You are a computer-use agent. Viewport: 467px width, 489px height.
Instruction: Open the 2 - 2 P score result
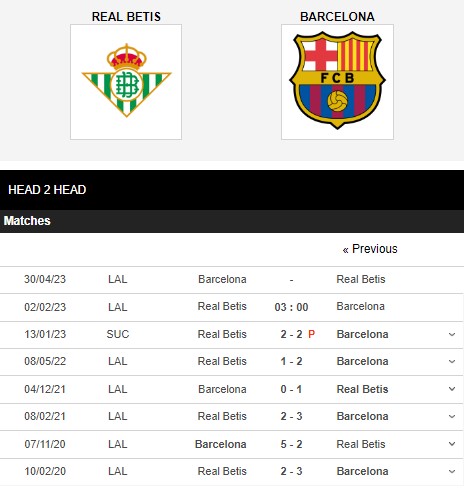[x=297, y=334]
